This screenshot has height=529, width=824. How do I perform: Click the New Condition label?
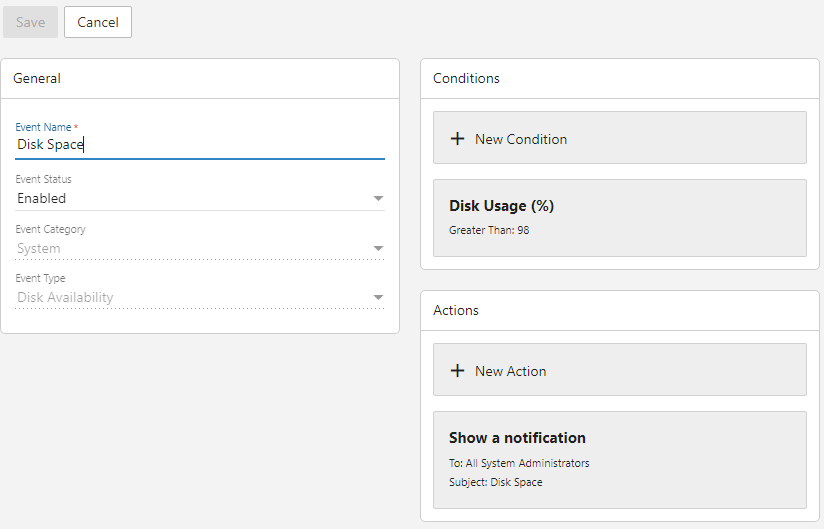(x=520, y=139)
